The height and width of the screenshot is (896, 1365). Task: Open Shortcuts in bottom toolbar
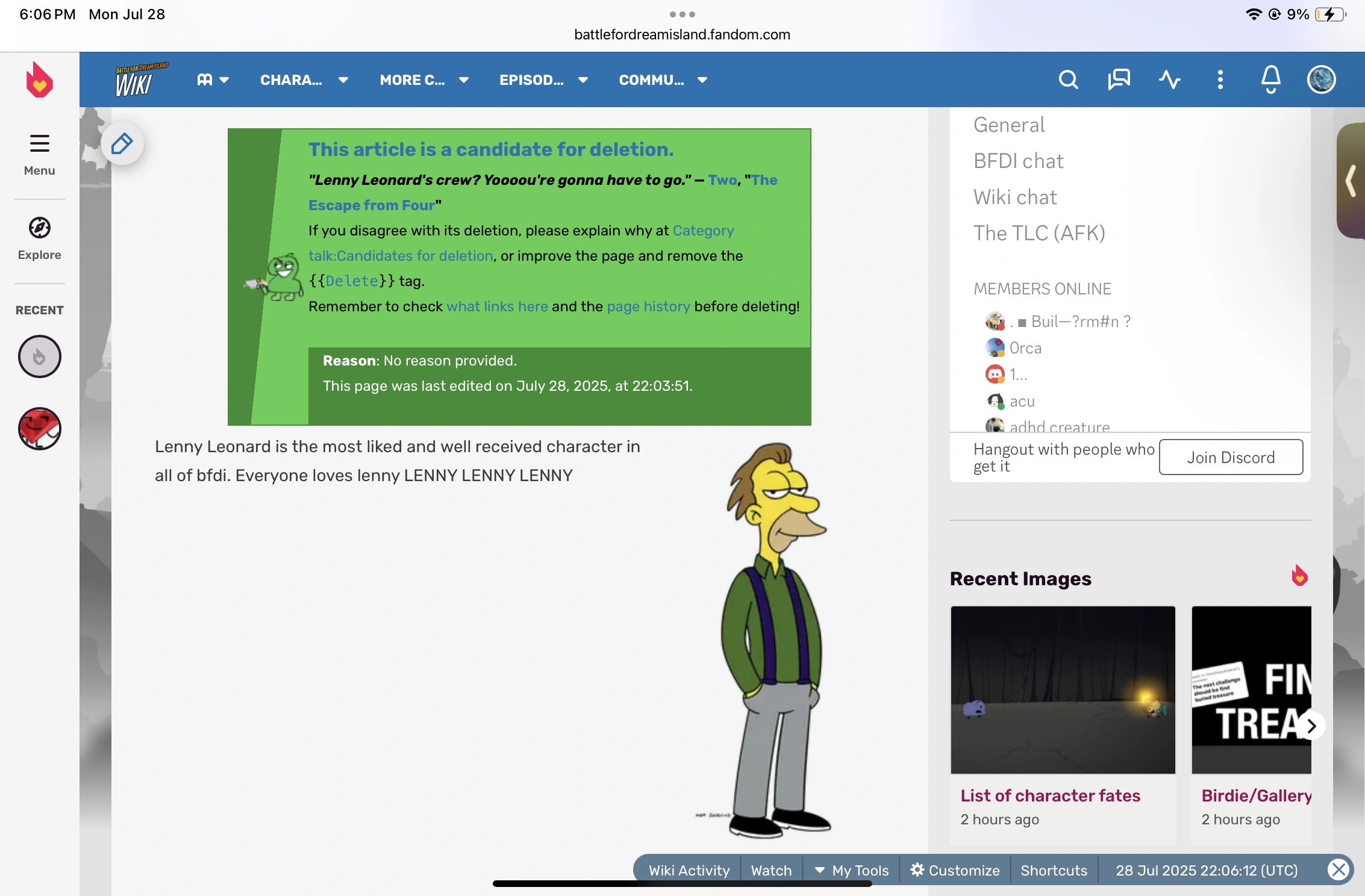pyautogui.click(x=1054, y=870)
